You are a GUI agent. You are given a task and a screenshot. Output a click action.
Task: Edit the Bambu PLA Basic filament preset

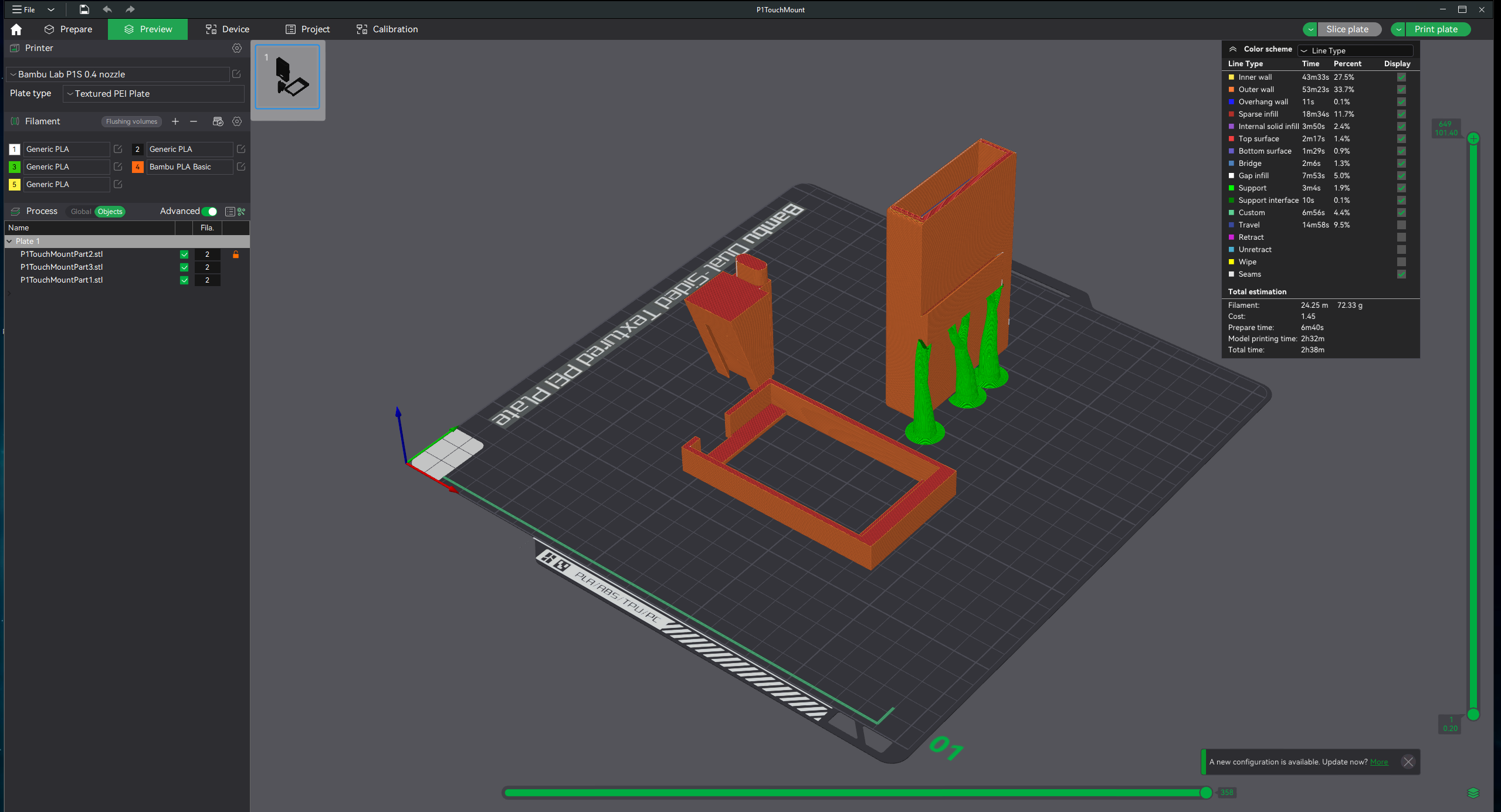coord(240,167)
